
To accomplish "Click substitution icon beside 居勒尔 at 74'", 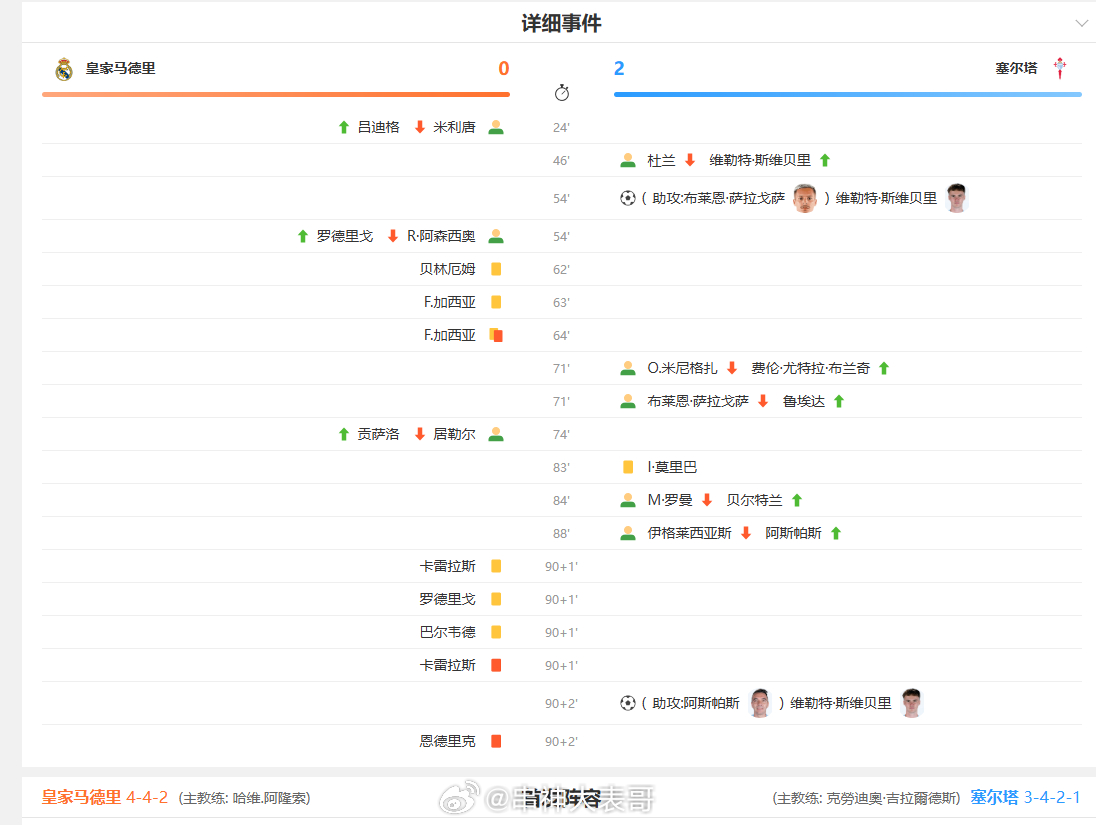I will 496,434.
